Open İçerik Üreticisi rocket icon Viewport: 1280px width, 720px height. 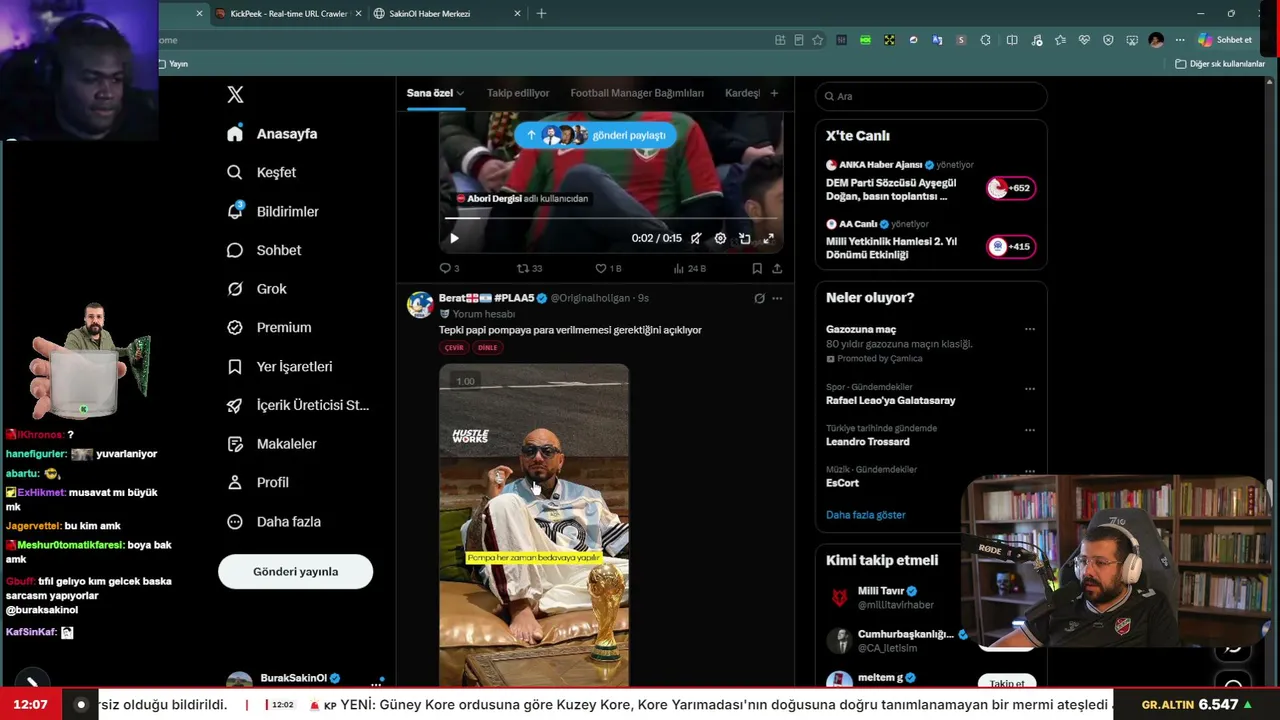235,405
